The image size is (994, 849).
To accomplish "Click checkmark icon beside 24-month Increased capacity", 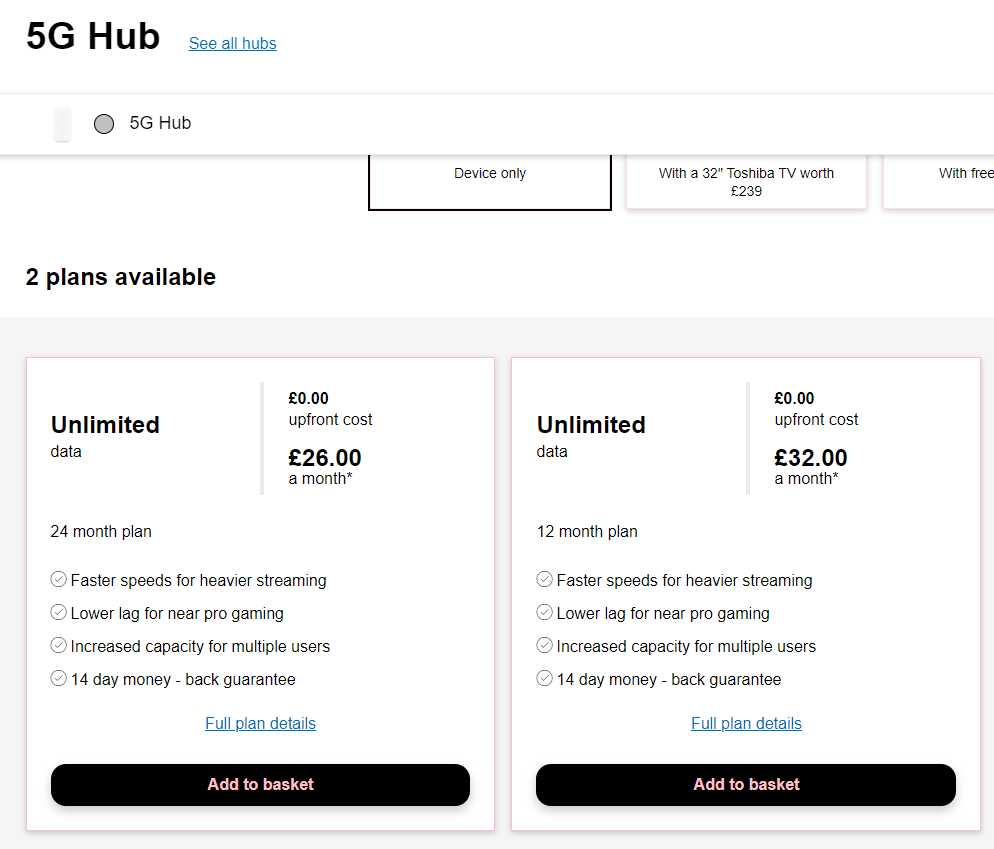I will pyautogui.click(x=58, y=645).
